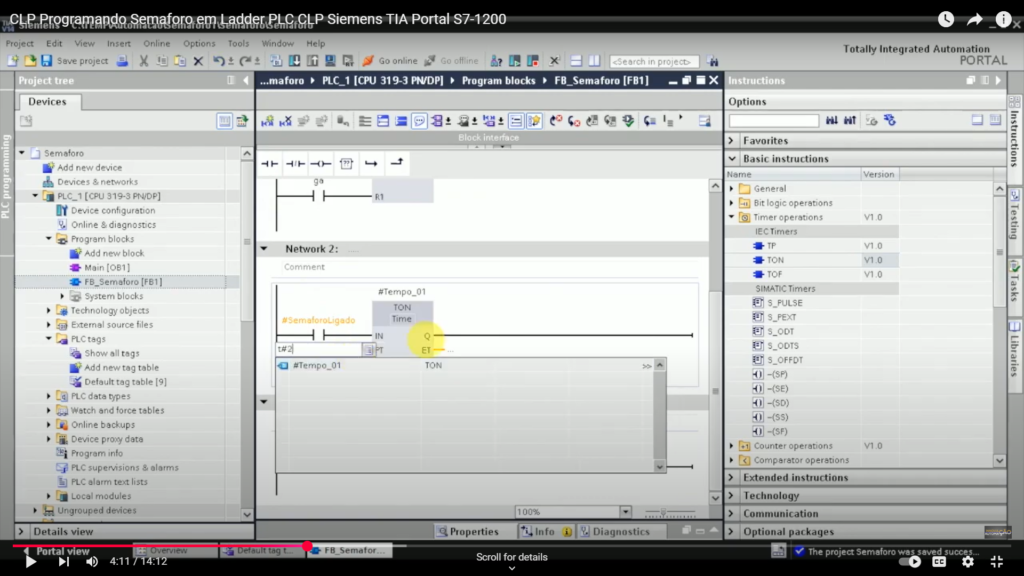
Task: Insert a normally open contact
Action: (x=270, y=163)
